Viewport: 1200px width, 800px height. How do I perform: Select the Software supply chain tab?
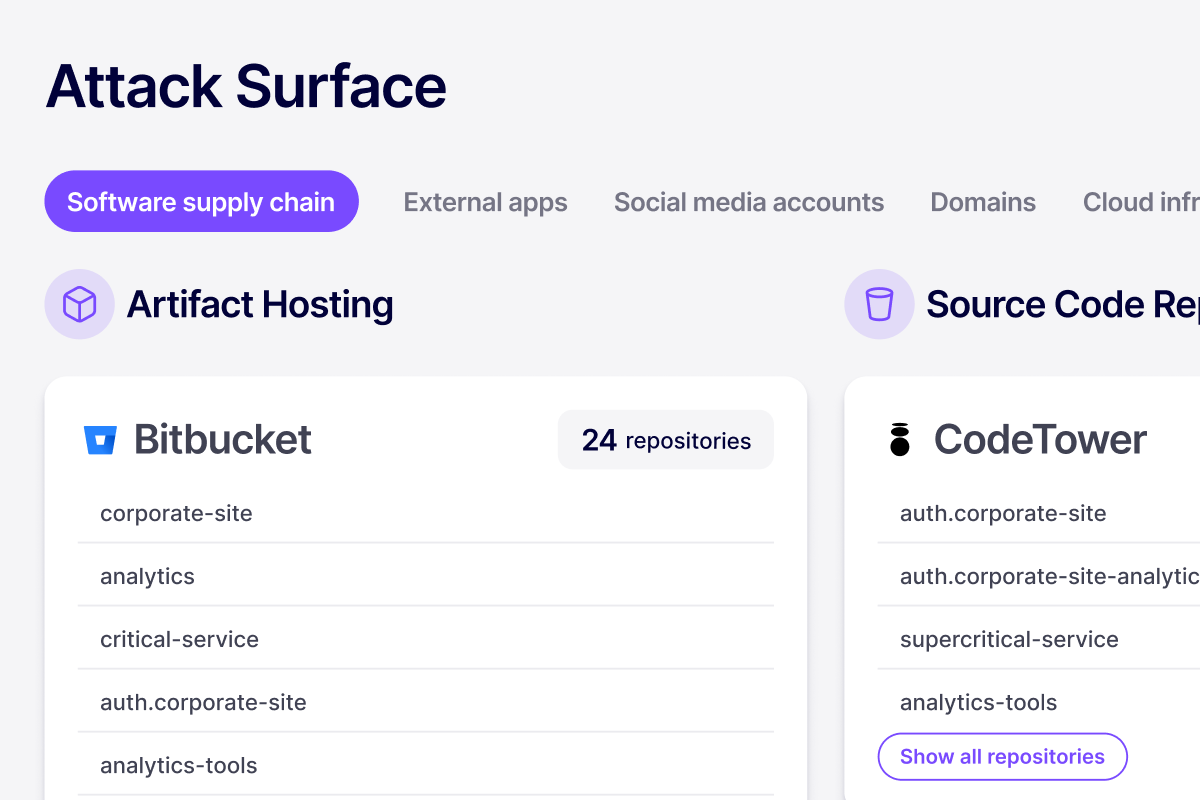tap(201, 201)
